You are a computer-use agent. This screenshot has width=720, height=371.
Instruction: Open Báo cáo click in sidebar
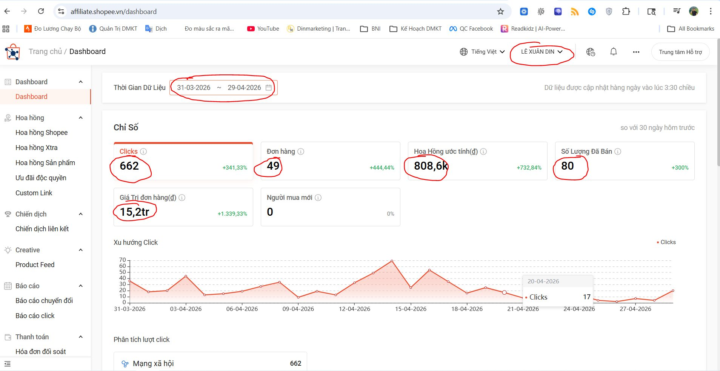click(35, 316)
